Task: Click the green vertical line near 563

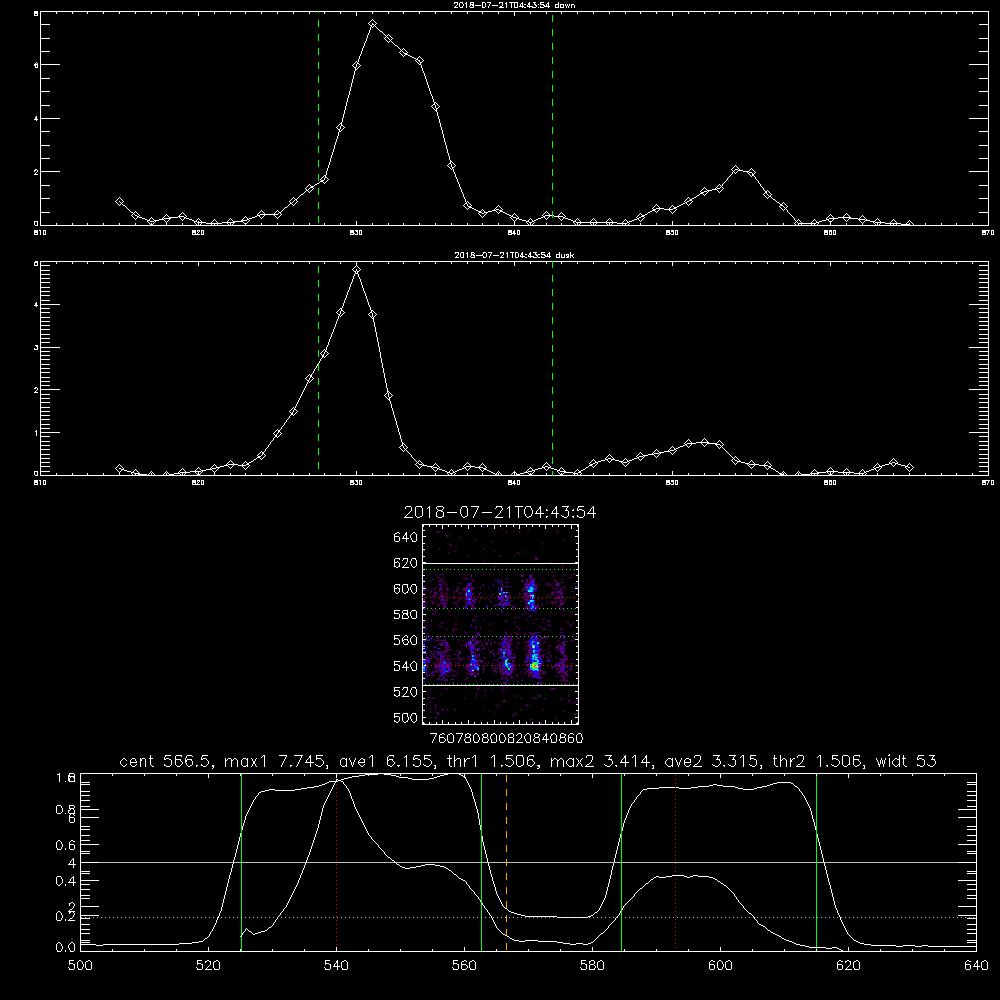Action: click(482, 862)
